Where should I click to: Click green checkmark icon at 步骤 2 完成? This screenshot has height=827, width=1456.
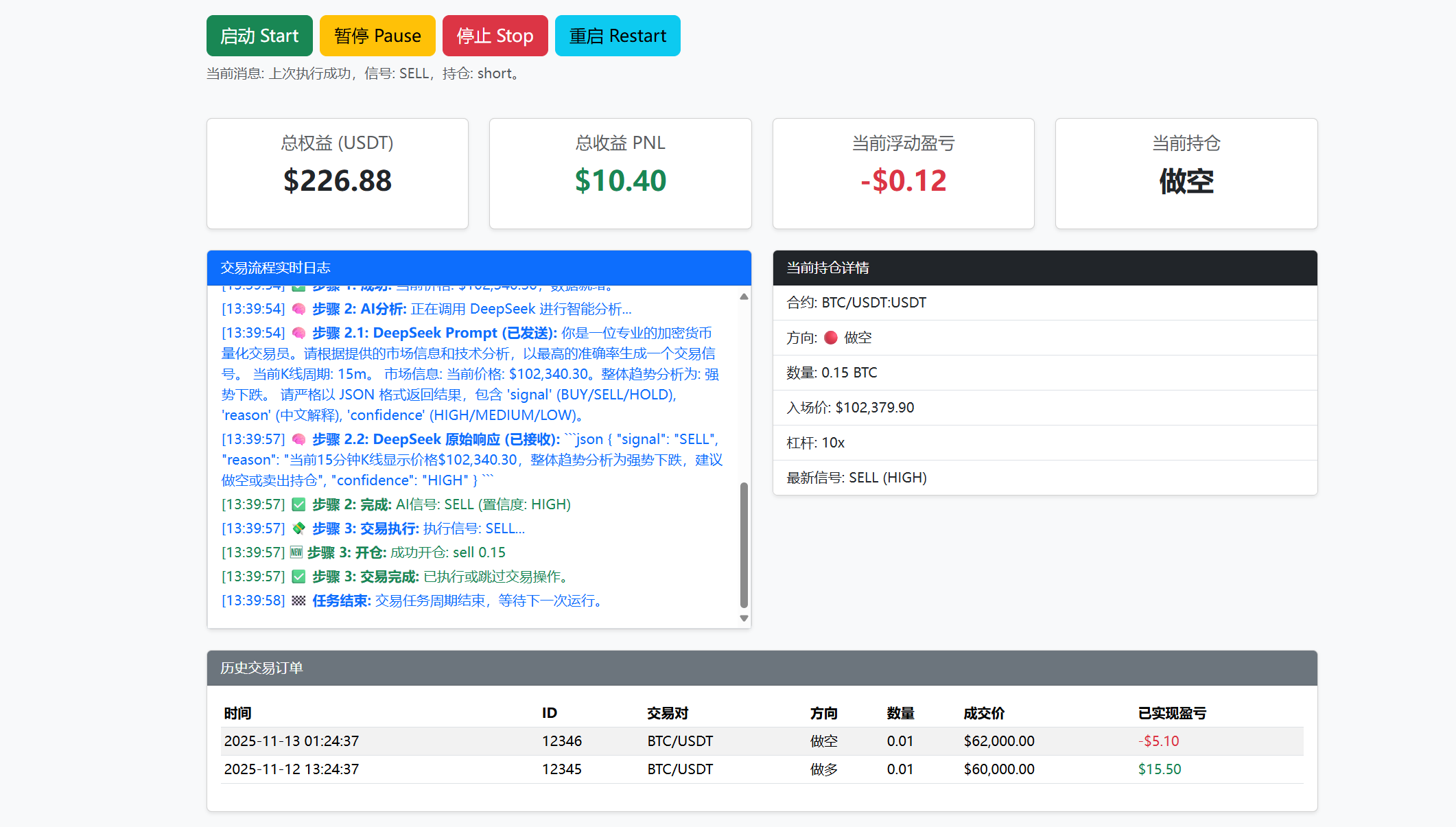[x=298, y=505]
